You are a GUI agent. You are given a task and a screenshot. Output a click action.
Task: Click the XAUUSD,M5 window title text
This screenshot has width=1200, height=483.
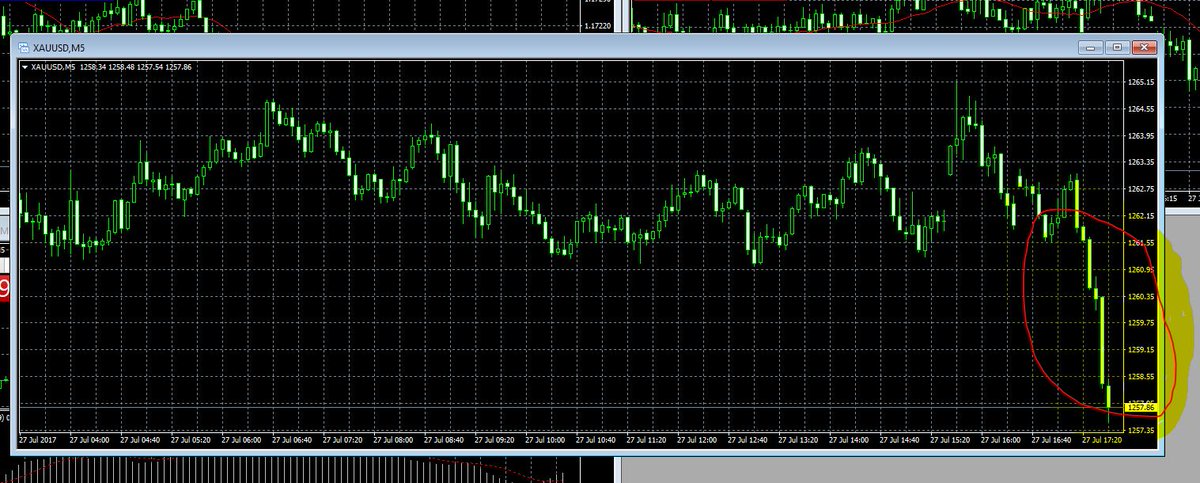point(59,47)
